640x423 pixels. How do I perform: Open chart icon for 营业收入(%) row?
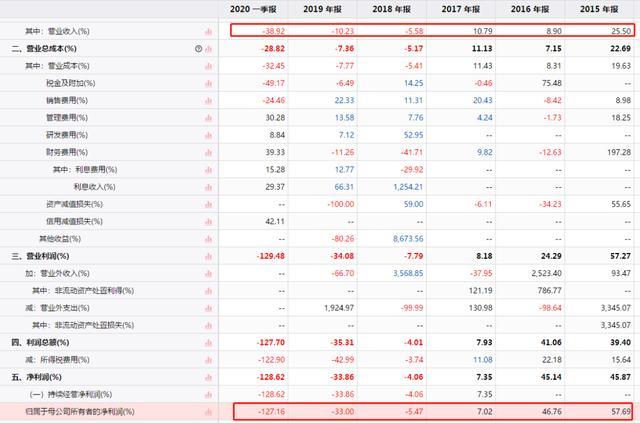[x=209, y=31]
